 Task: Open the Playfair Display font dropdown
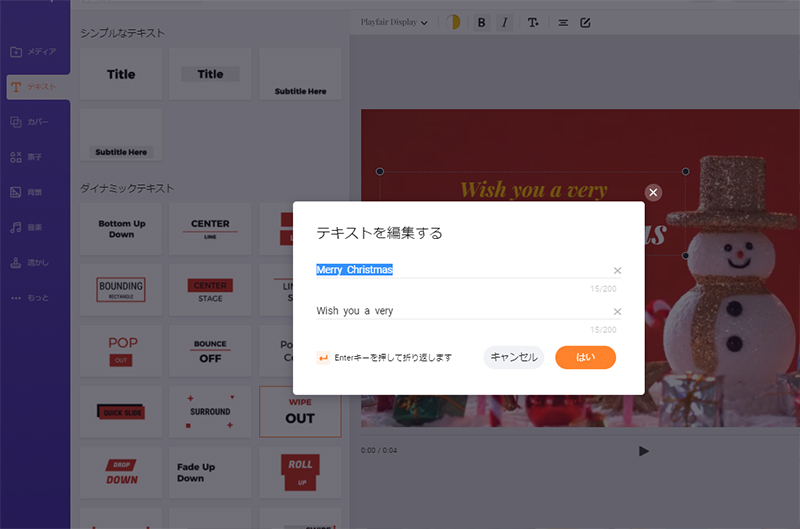395,22
